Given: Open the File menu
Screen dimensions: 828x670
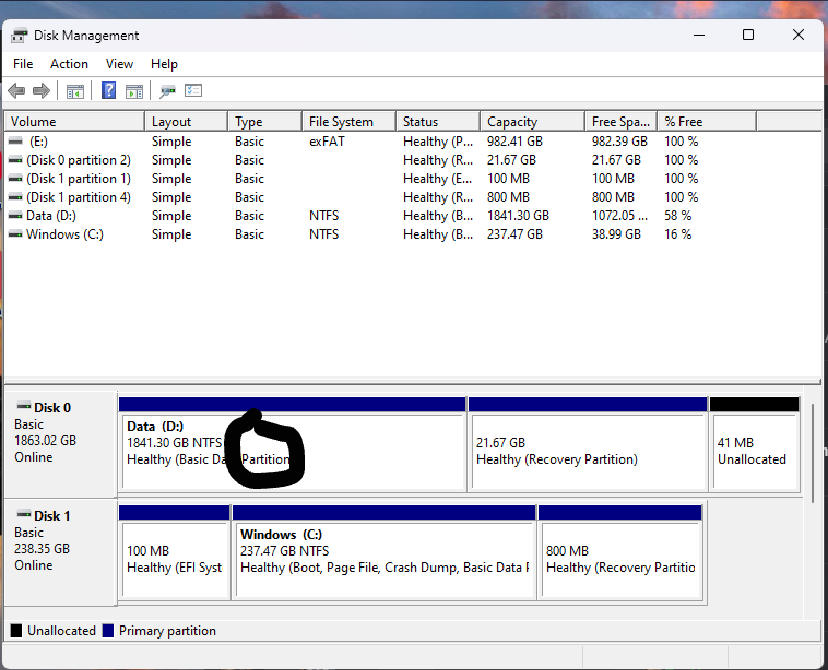Looking at the screenshot, I should click(23, 64).
